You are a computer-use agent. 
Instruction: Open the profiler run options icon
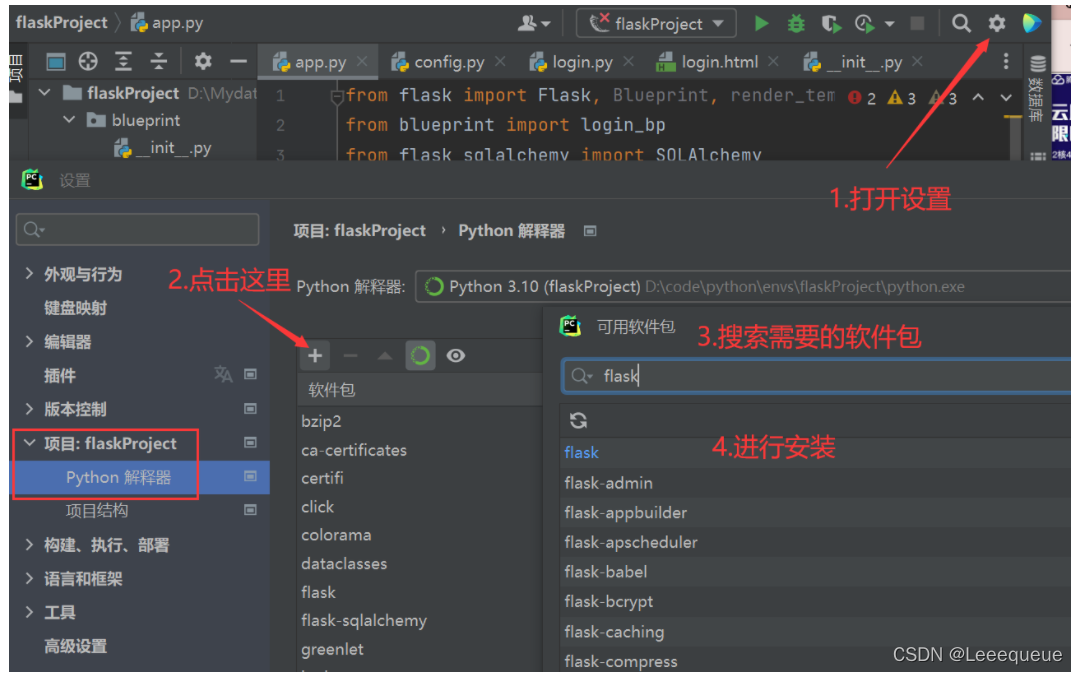click(866, 24)
